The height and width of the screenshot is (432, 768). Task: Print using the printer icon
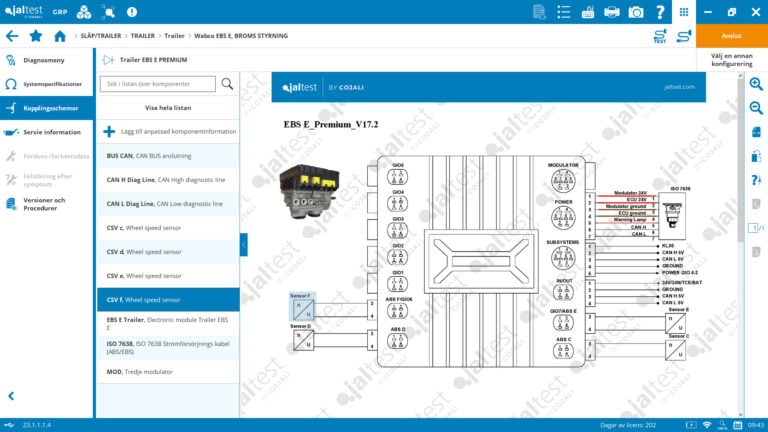[x=612, y=12]
